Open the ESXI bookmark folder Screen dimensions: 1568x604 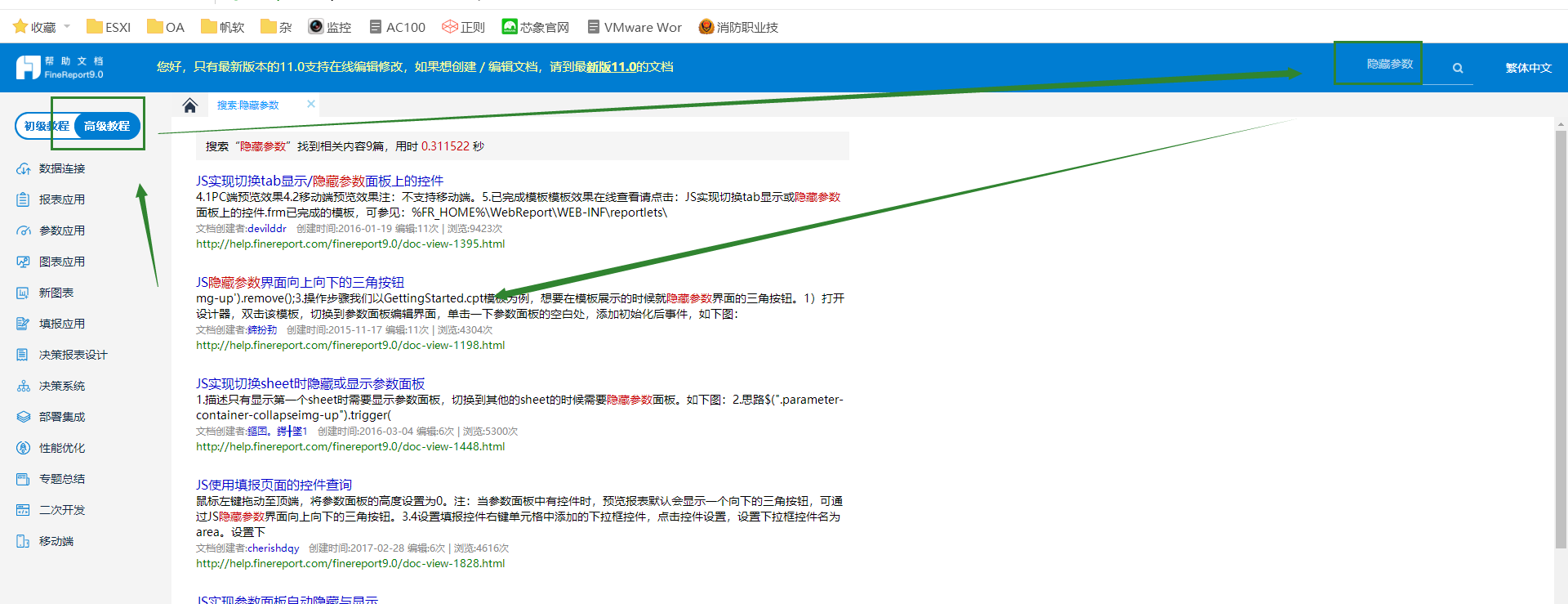pos(109,27)
